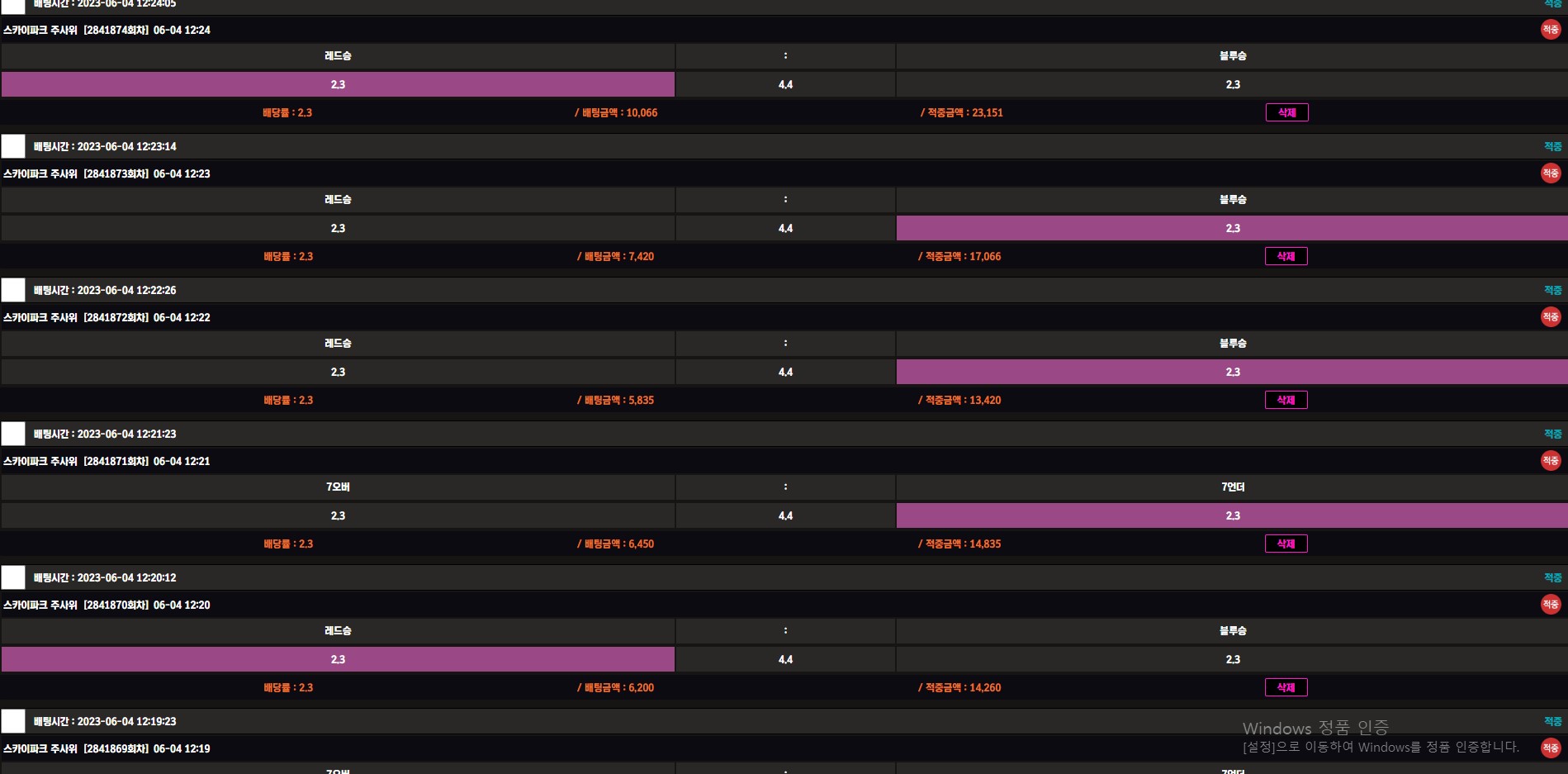Viewport: 1568px width, 774px height.
Task: Click red 적중 badge for round 2841871
Action: (1550, 461)
